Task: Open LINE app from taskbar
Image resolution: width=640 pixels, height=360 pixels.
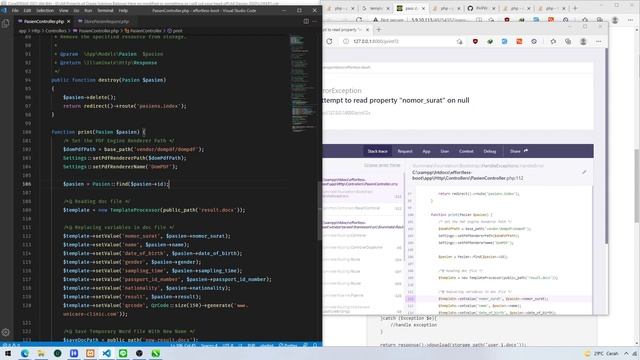Action: [123, 353]
